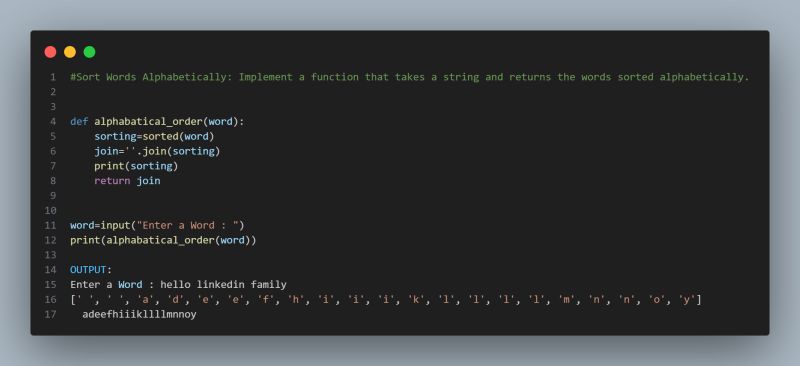Screen dimensions: 800x366
Task: Click line number 17 in the gutter
Action: click(51, 314)
